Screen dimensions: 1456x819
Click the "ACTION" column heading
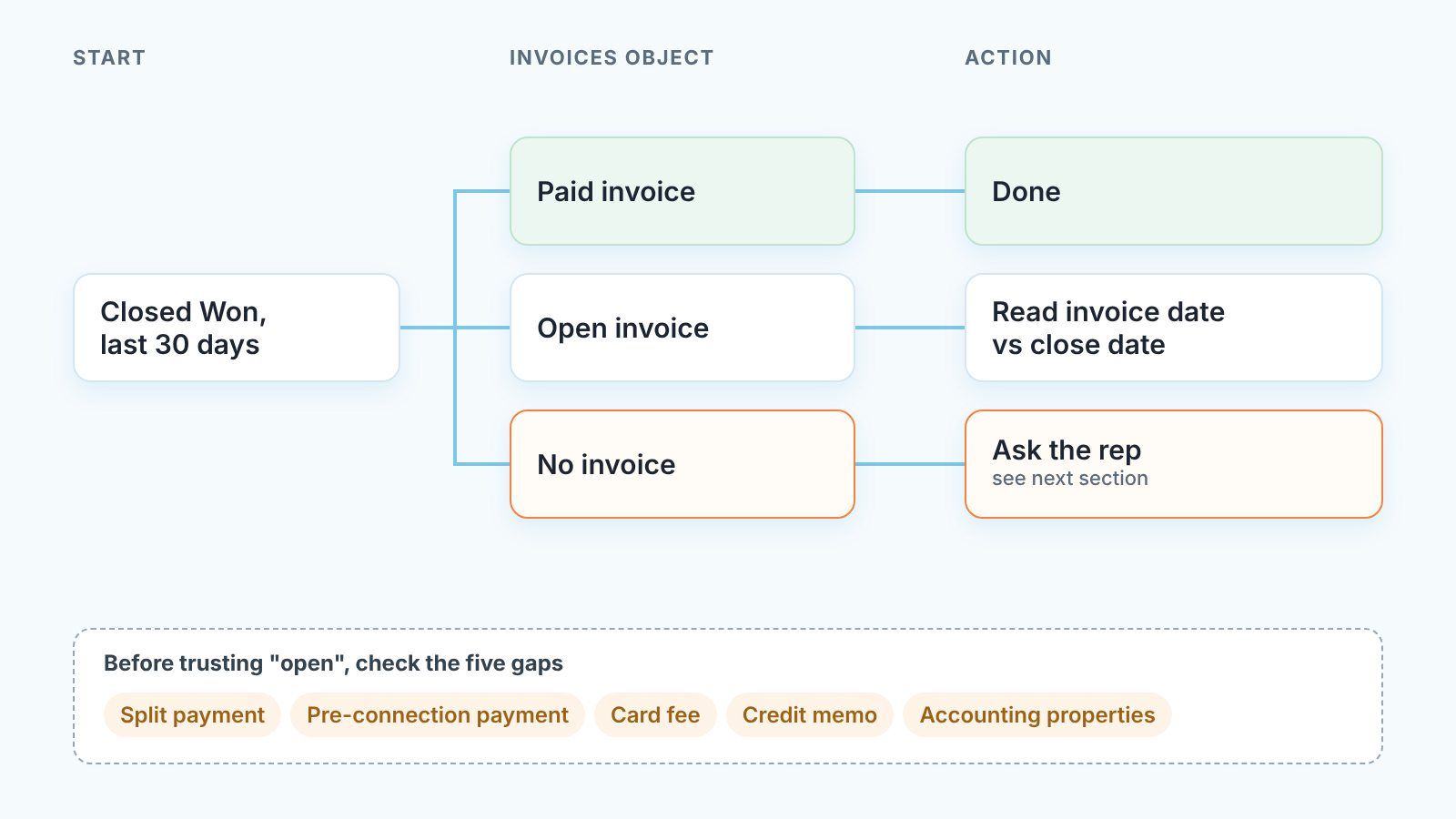pyautogui.click(x=1008, y=58)
